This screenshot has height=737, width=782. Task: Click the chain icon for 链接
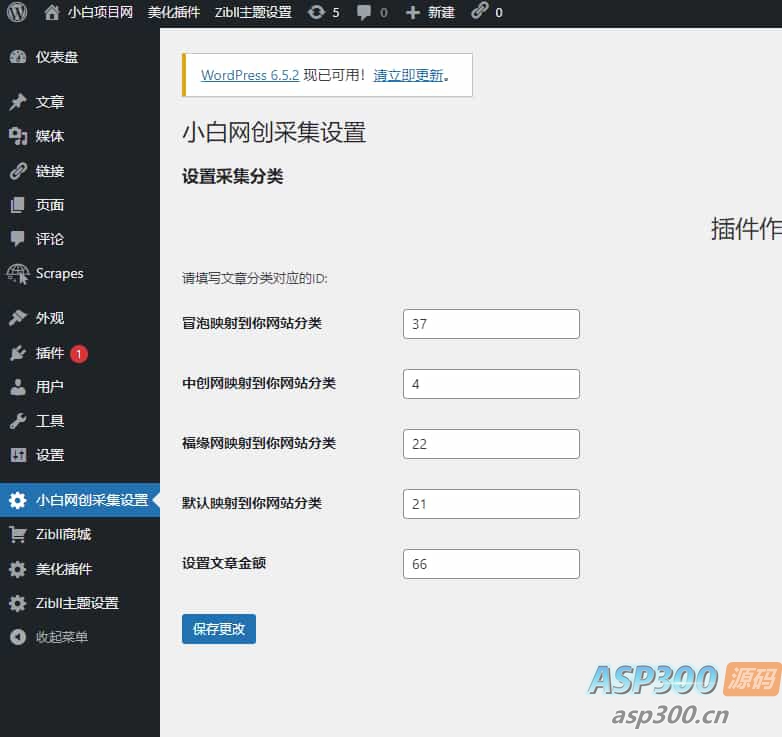point(18,171)
